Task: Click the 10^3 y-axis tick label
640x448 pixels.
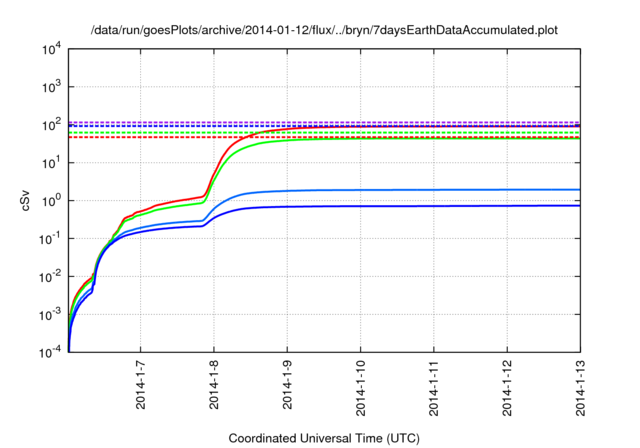Action: (51, 86)
